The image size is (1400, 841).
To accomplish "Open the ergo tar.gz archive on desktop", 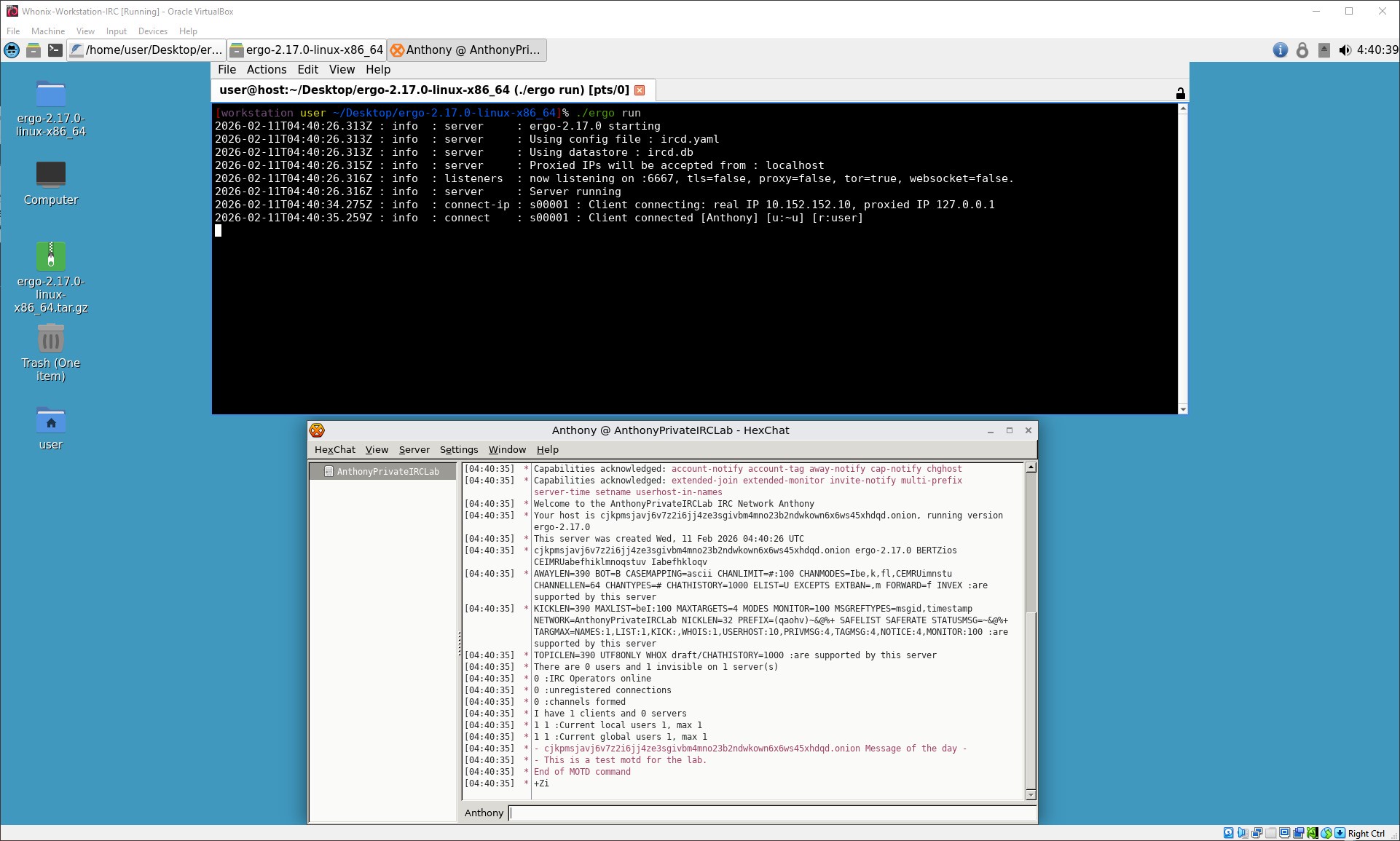I will coord(50,258).
